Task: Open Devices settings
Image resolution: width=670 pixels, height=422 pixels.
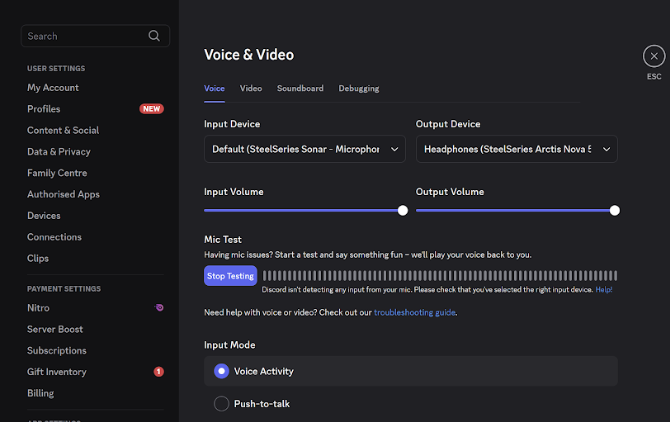Action: pos(44,216)
